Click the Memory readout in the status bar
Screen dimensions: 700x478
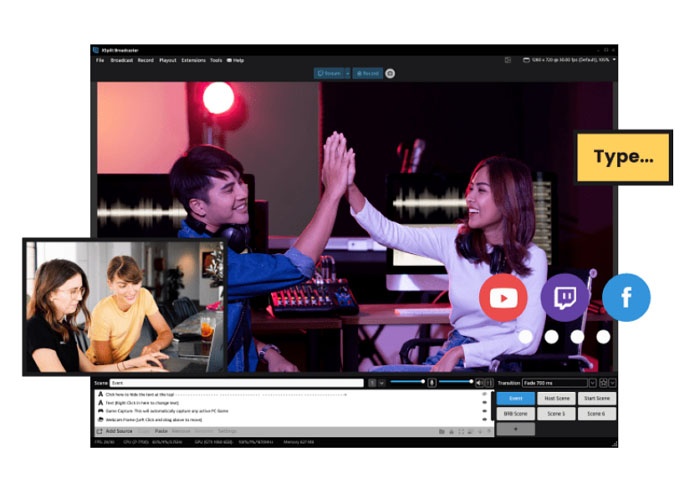click(299, 442)
